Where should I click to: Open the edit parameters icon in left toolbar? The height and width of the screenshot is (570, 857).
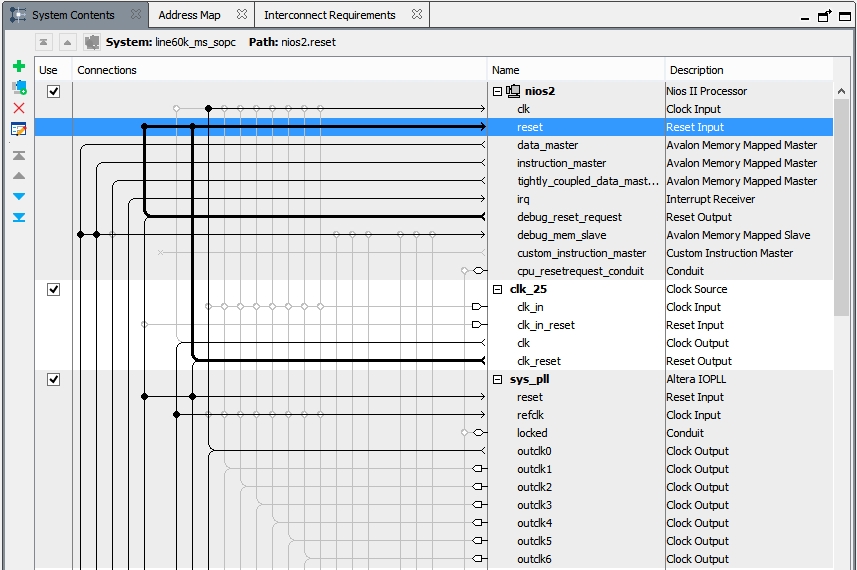[x=18, y=129]
